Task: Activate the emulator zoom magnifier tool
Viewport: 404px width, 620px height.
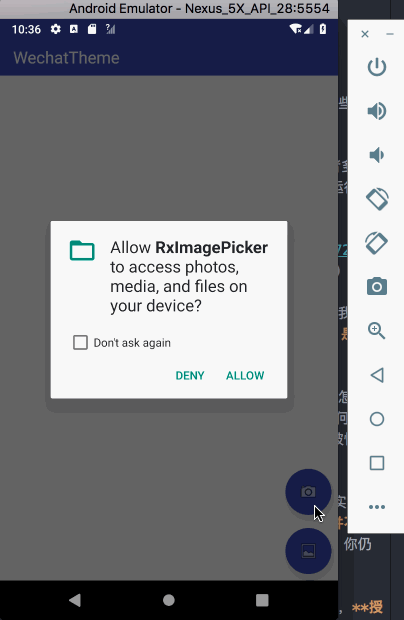Action: point(377,331)
